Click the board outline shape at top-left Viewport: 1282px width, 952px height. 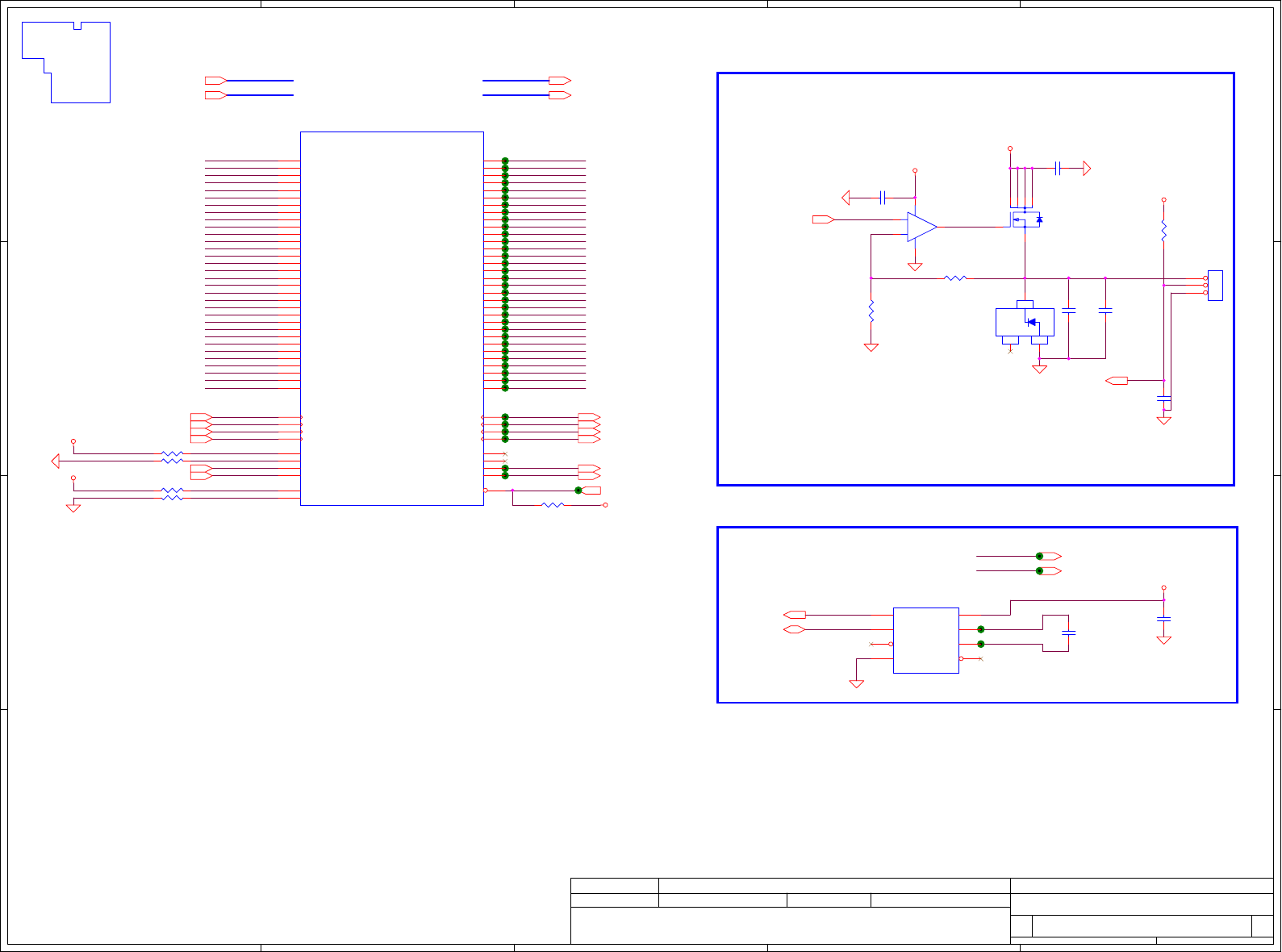(x=66, y=62)
